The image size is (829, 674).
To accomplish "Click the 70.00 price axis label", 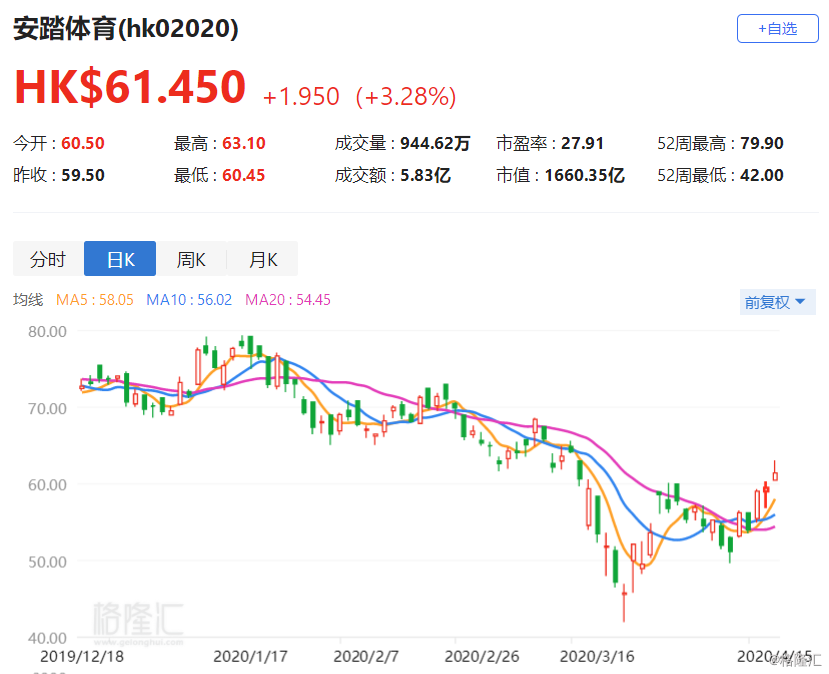I will point(48,408).
